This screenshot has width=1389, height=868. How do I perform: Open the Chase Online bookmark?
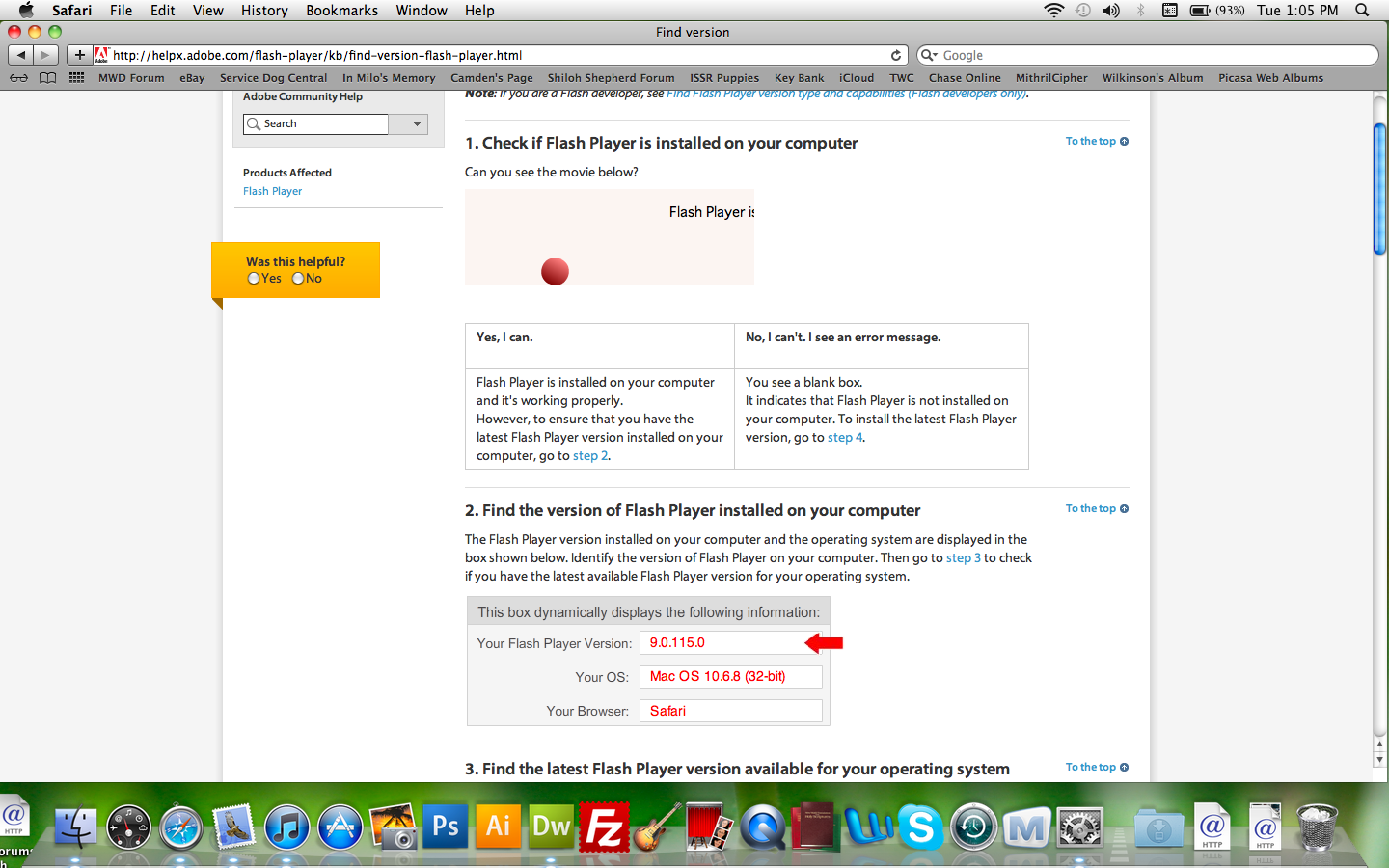[x=965, y=78]
